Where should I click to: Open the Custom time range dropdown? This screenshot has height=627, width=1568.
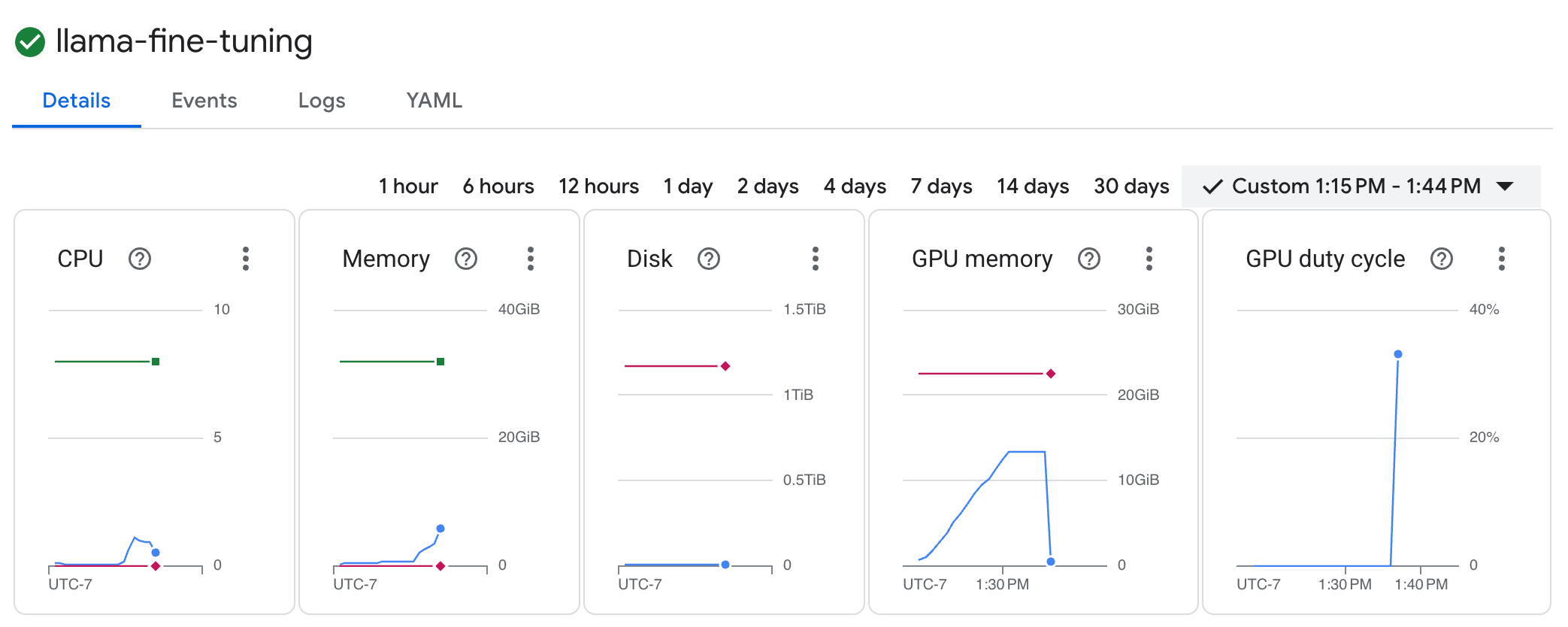[1361, 186]
